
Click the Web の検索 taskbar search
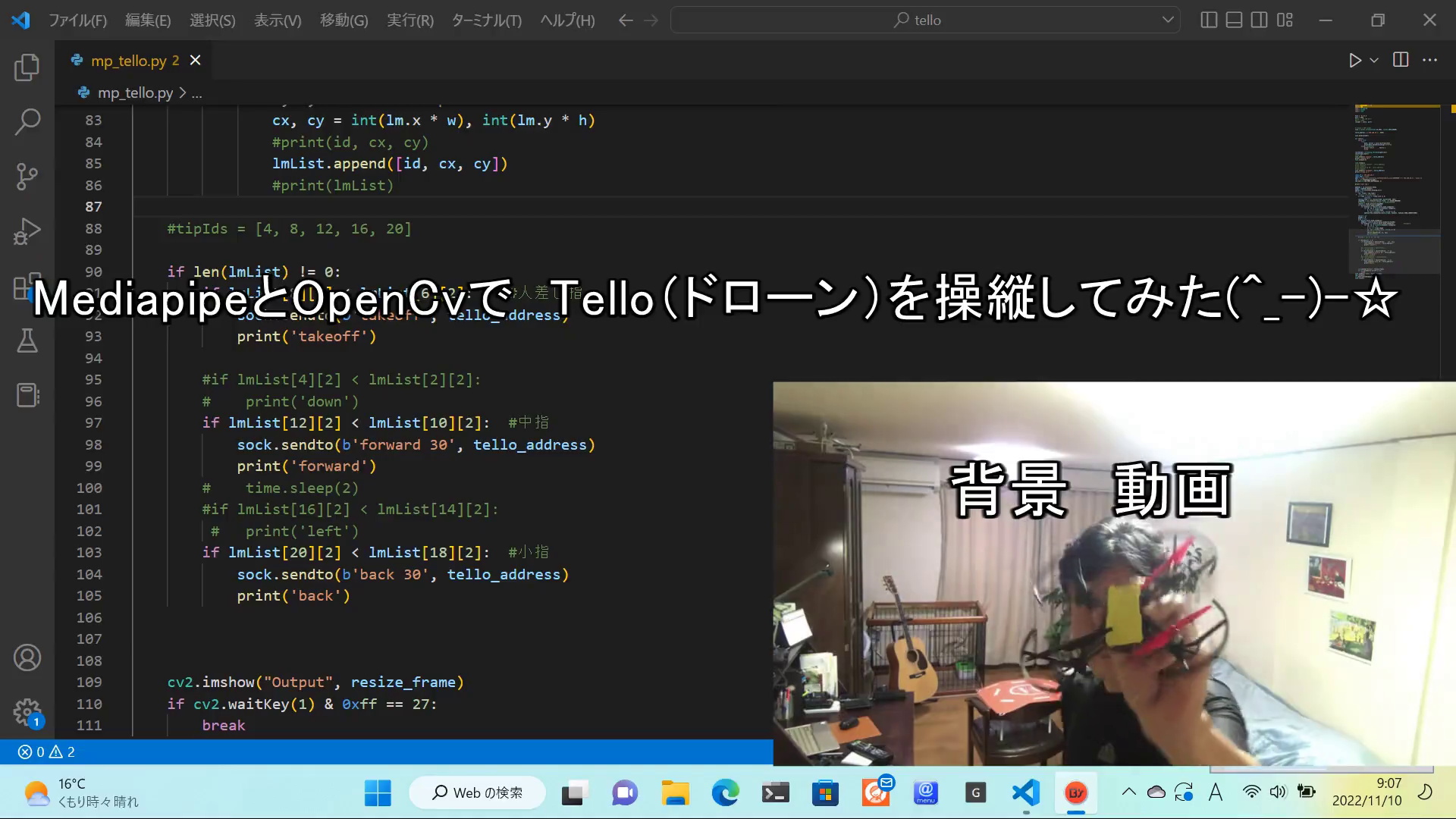coord(478,793)
